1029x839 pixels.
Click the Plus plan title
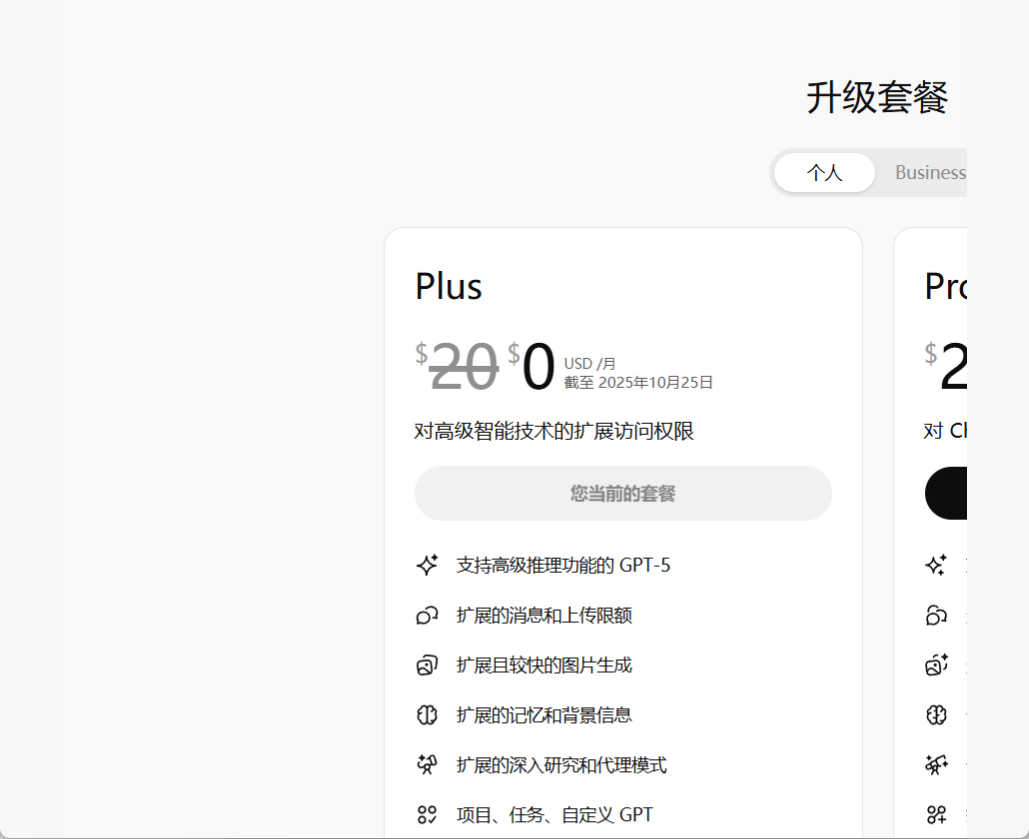(449, 287)
